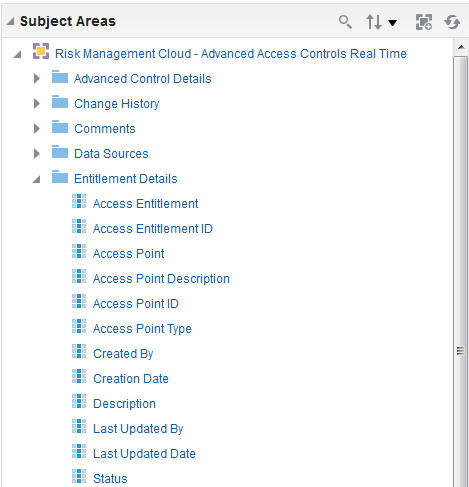Click the add/remove subject areas icon

coord(424,22)
